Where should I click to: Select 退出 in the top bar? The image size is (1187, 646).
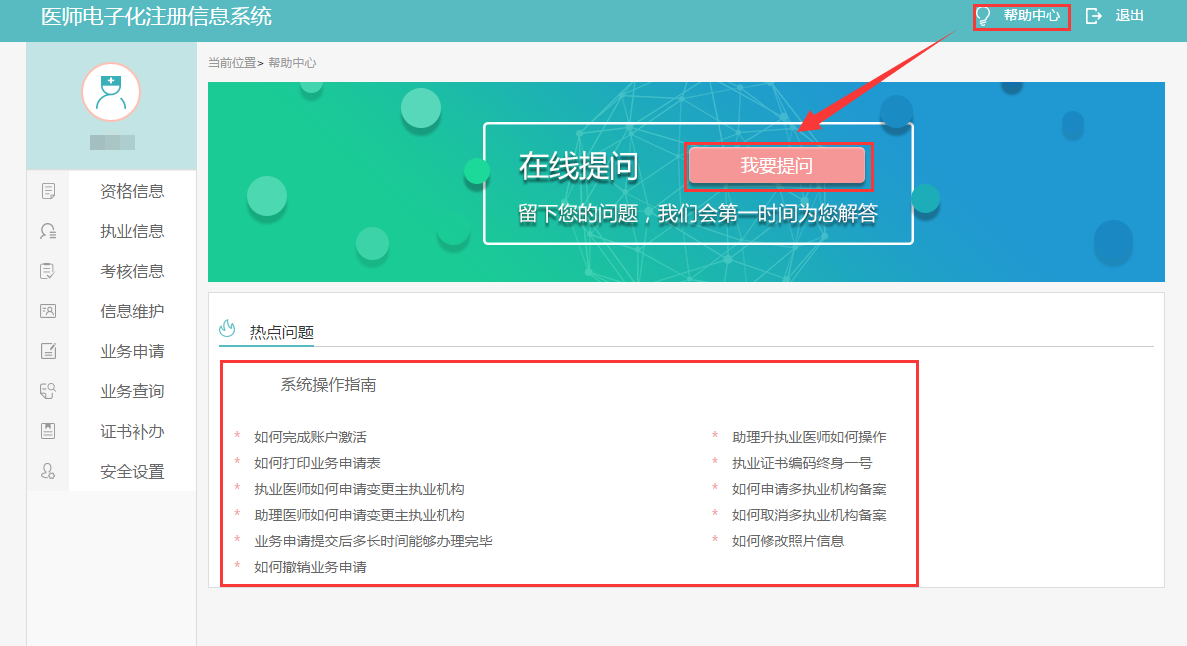[x=1130, y=16]
